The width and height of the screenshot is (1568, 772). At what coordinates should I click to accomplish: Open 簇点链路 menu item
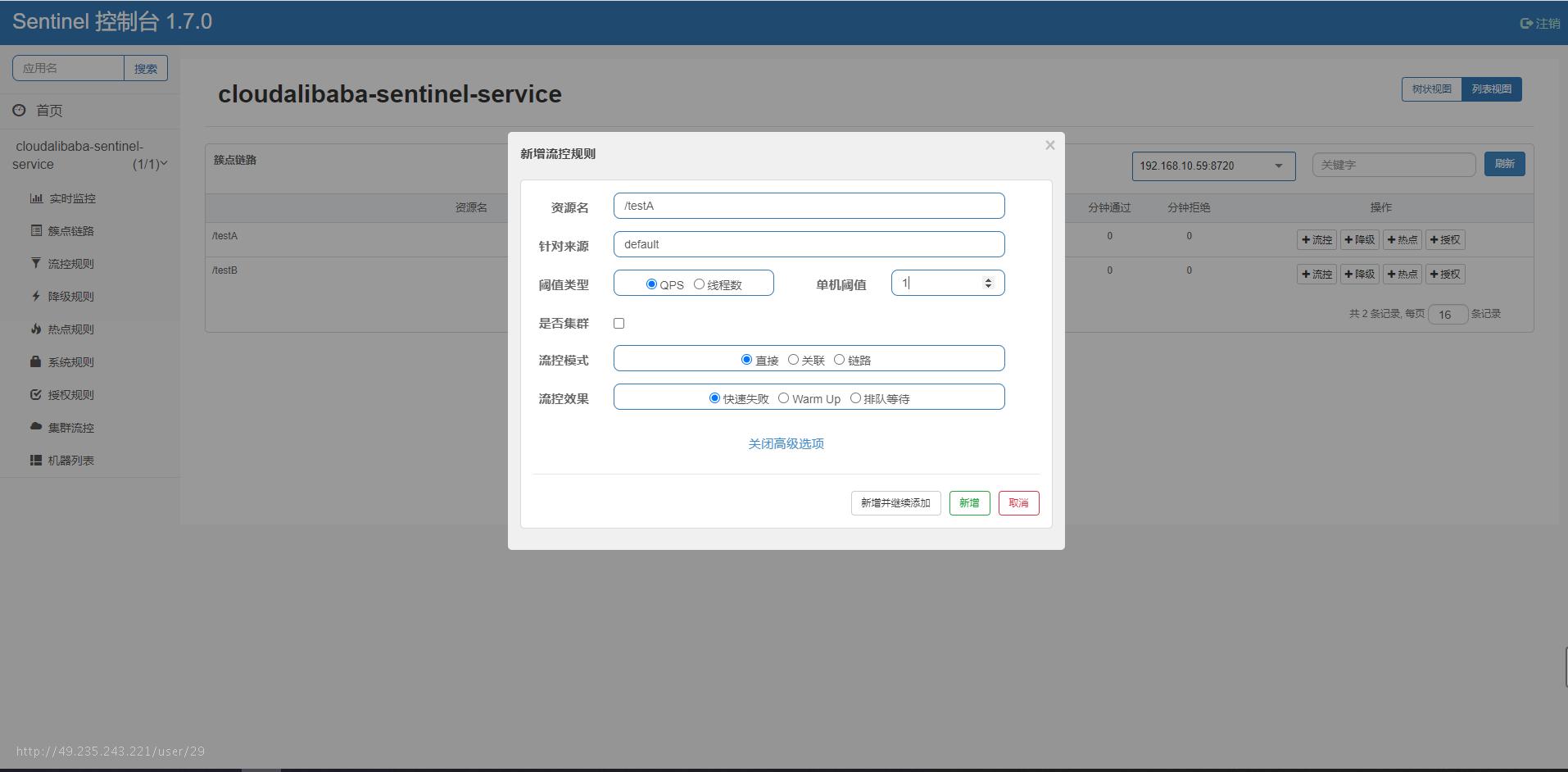click(x=70, y=231)
